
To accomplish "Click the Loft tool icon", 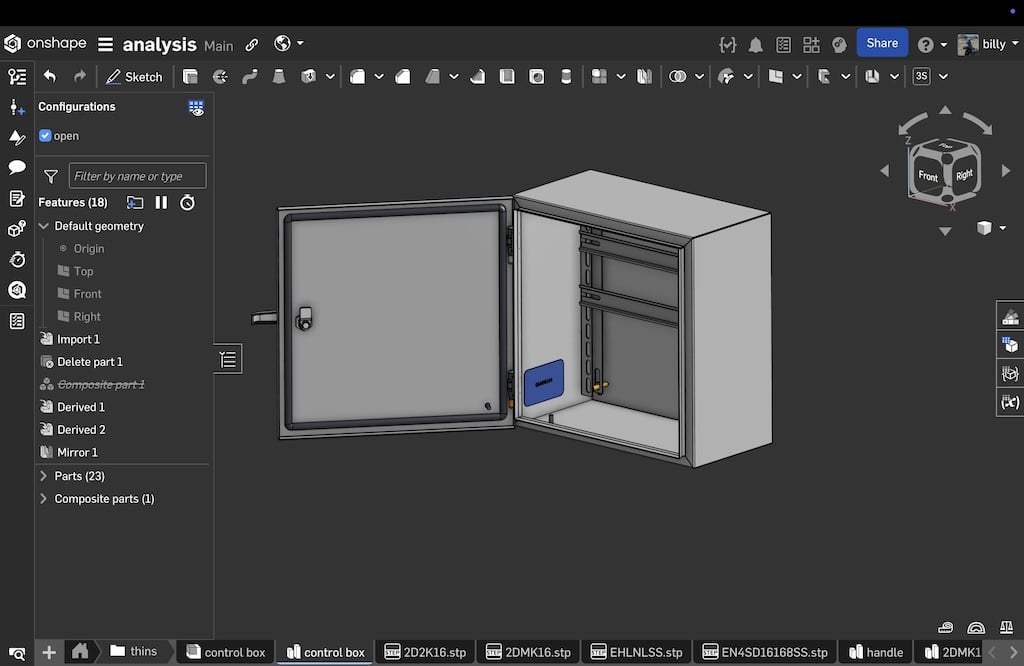I will [x=279, y=76].
